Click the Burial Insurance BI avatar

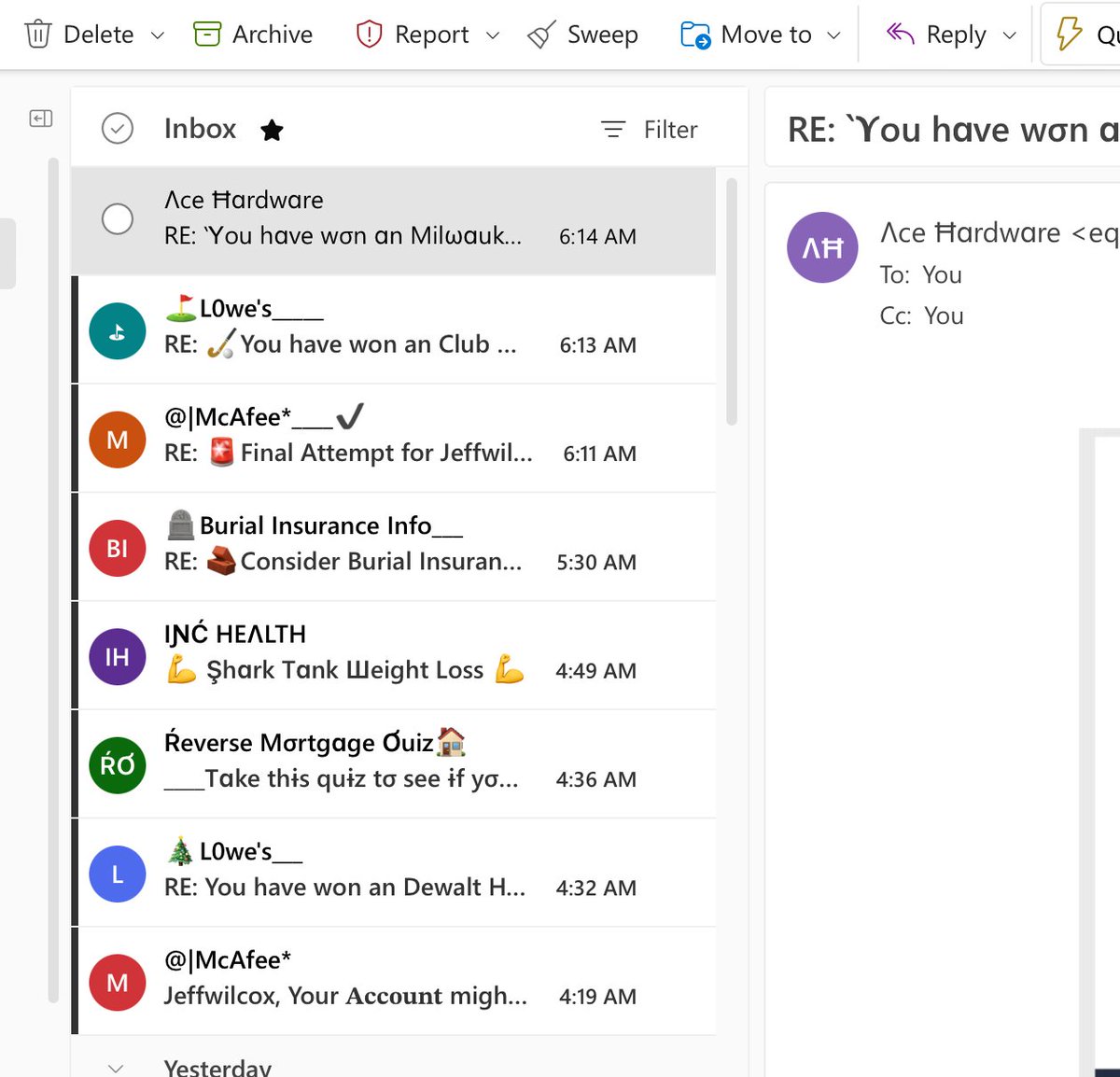point(118,548)
